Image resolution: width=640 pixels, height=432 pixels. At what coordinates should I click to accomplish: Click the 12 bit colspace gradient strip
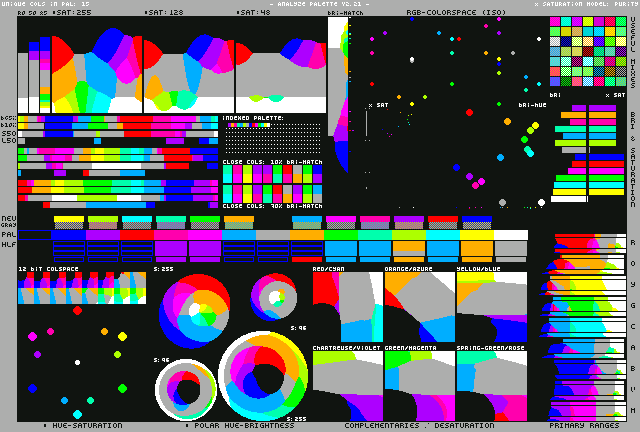82,289
